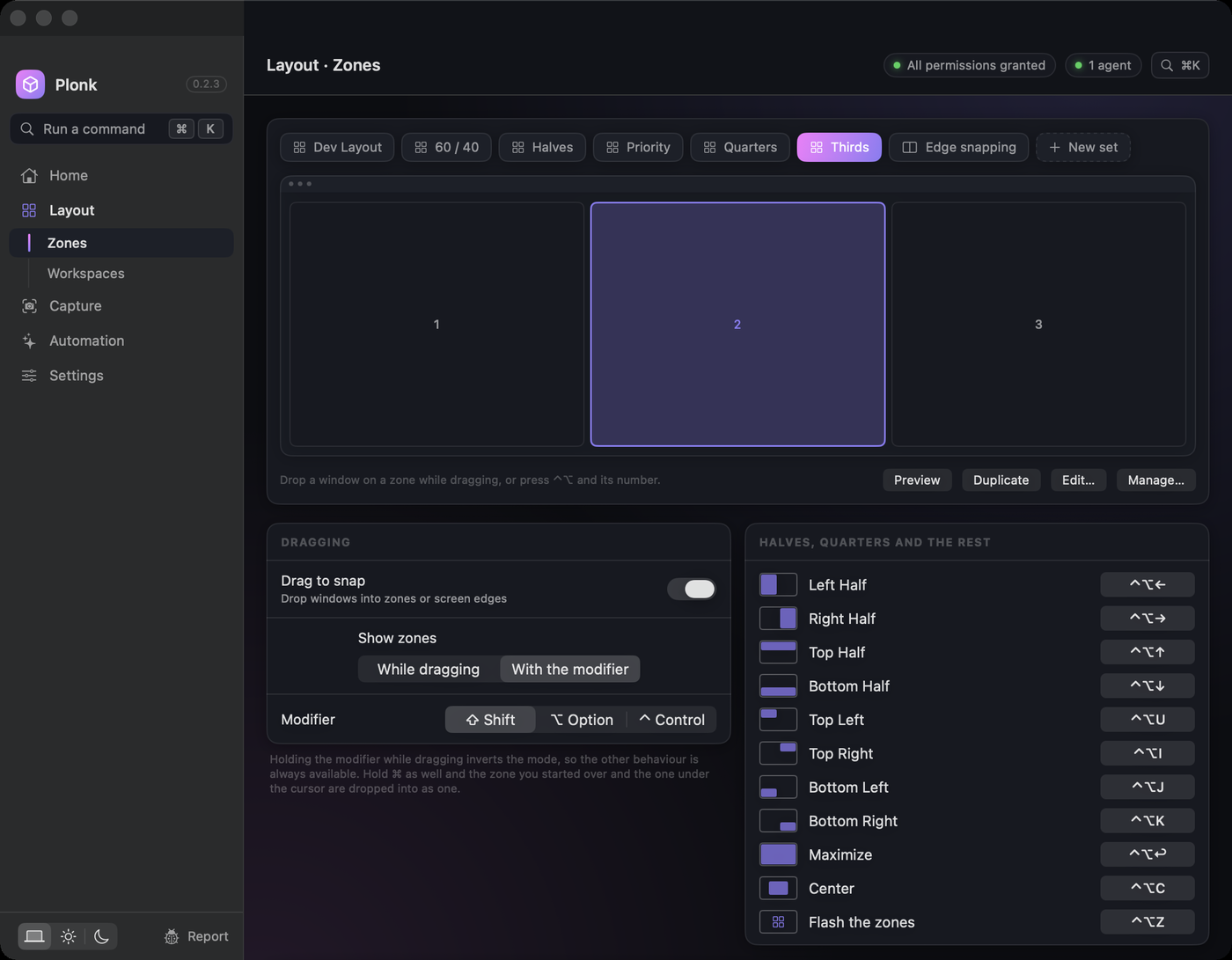This screenshot has width=1232, height=960.
Task: Click the Flash the zones grid icon
Action: (x=778, y=922)
